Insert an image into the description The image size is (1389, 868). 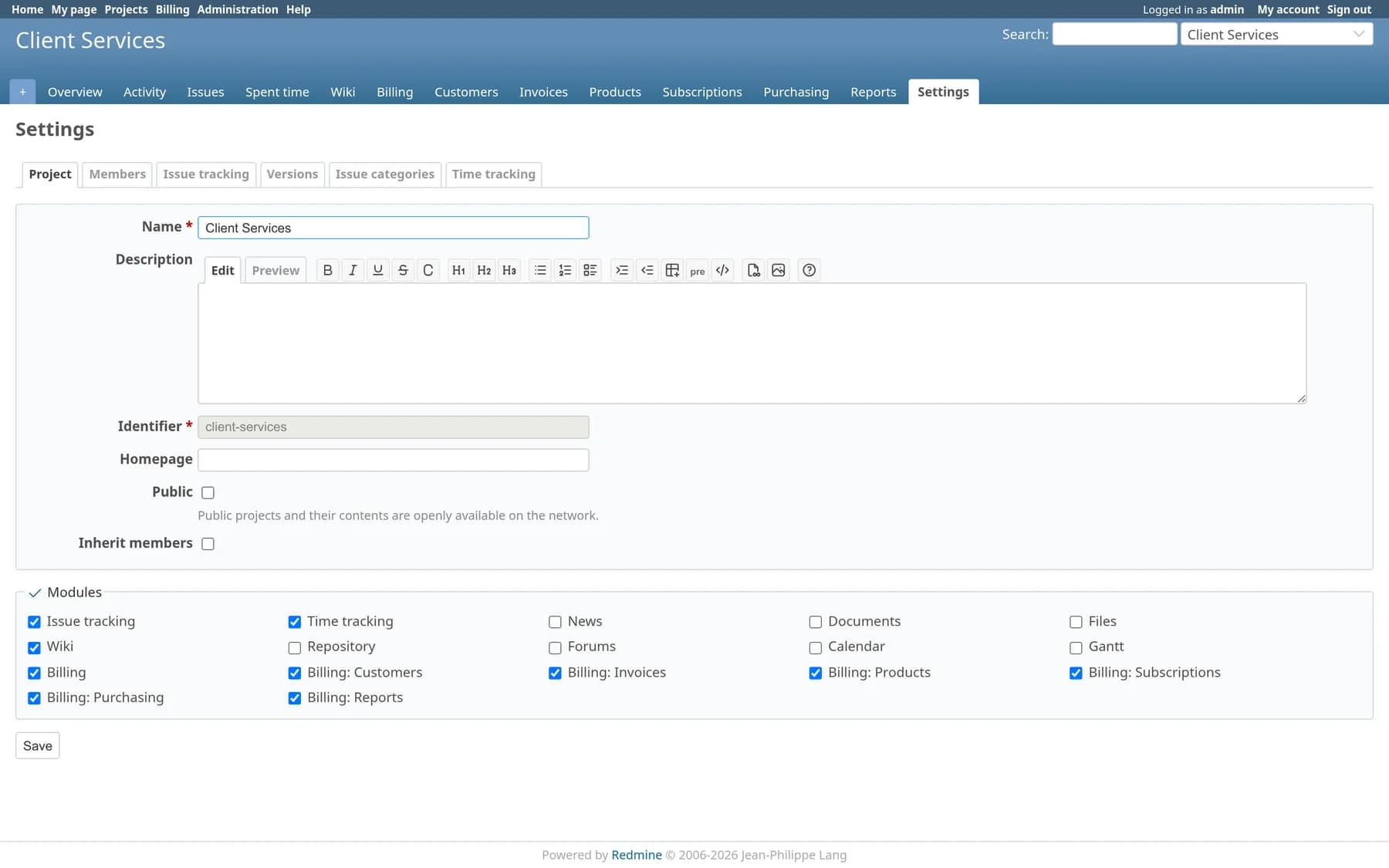(x=779, y=270)
